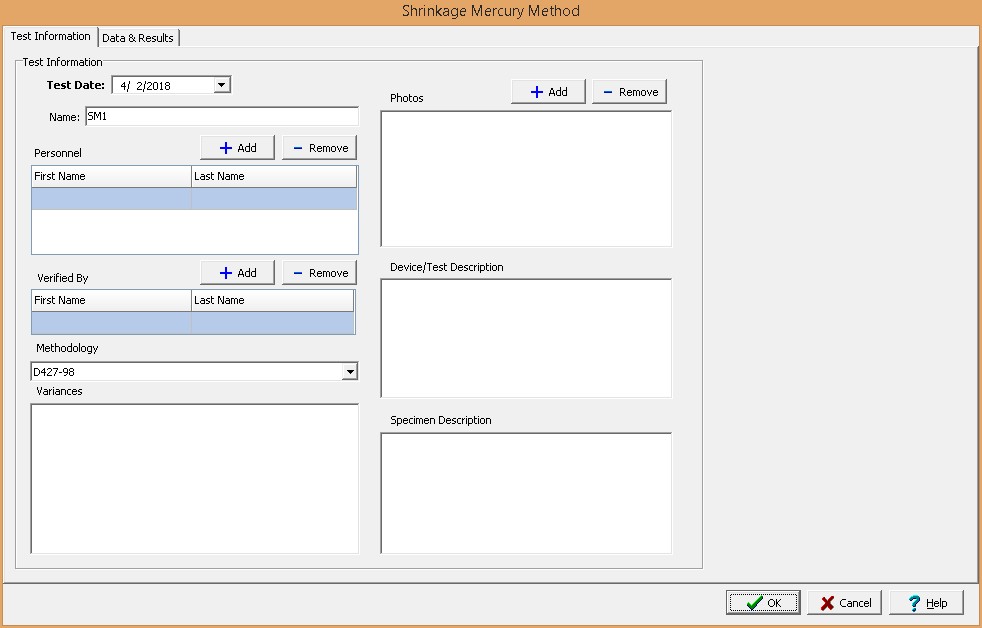
Task: Click the Specimen Description text box
Action: pyautogui.click(x=526, y=492)
